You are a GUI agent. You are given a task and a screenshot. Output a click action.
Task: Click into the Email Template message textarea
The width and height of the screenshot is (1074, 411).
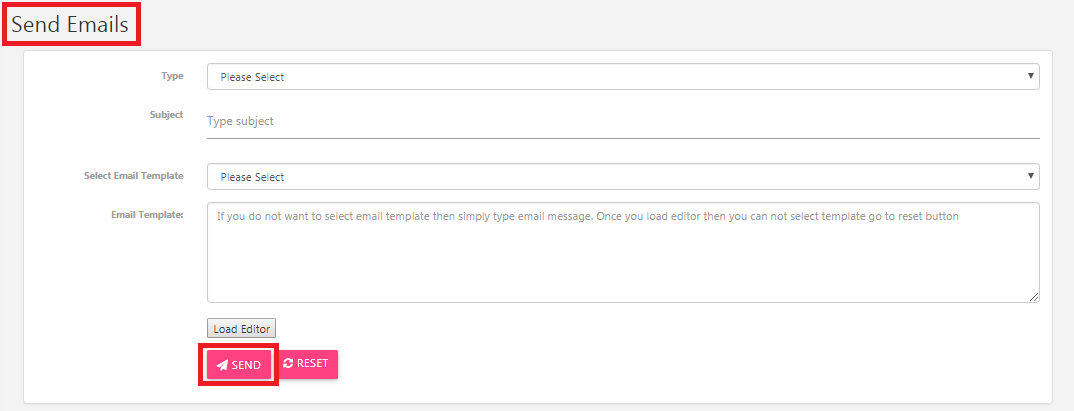click(x=623, y=252)
